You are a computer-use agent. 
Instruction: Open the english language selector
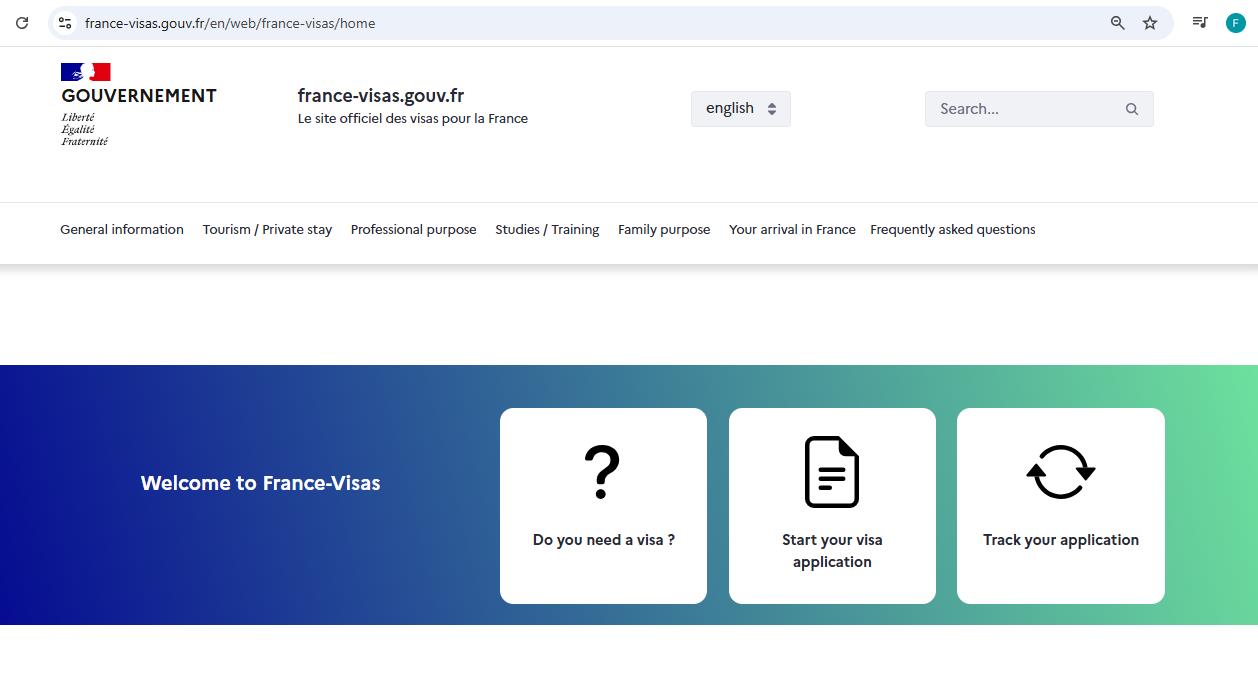point(740,108)
